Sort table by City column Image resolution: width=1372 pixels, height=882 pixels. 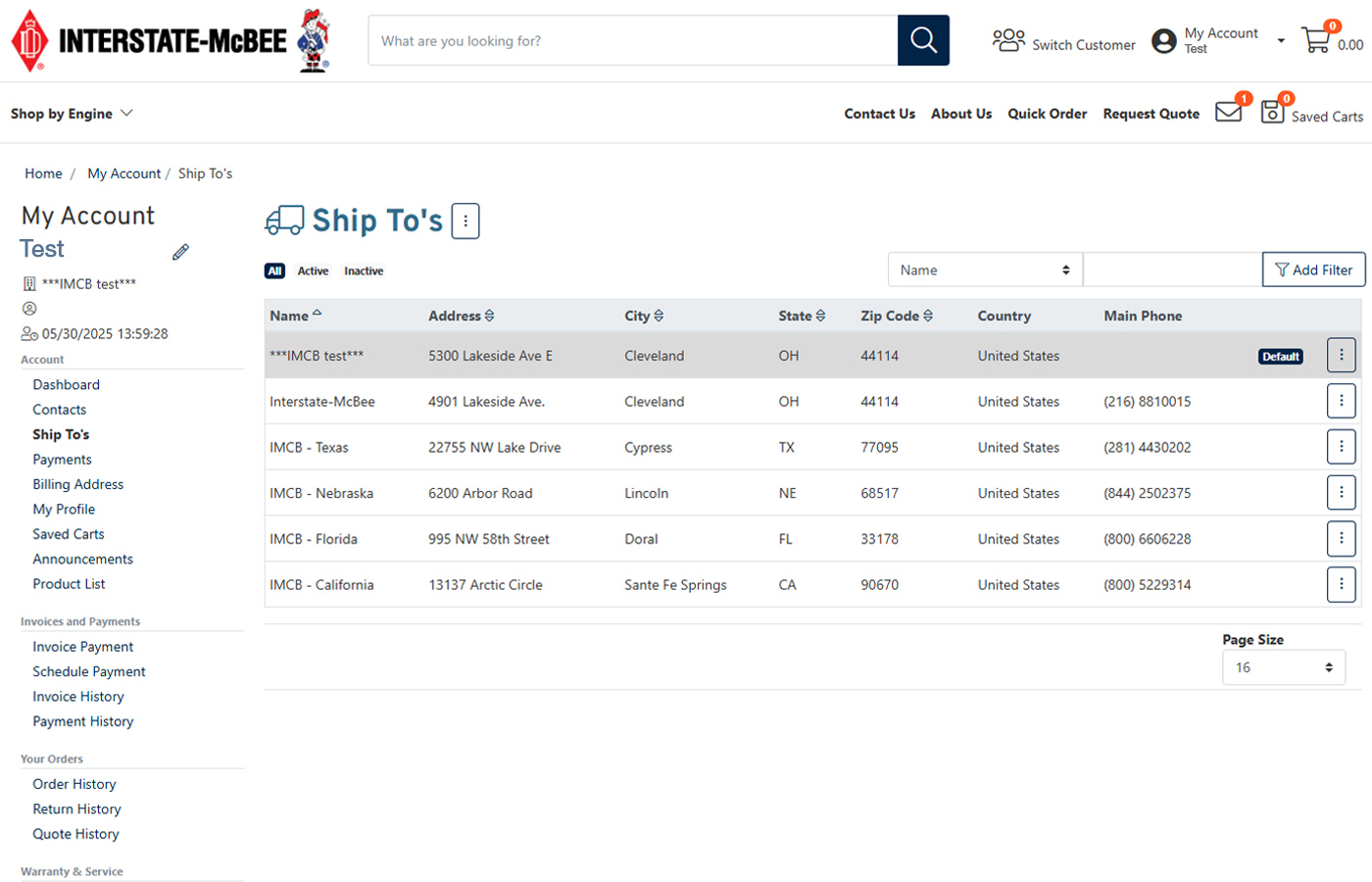tap(644, 316)
